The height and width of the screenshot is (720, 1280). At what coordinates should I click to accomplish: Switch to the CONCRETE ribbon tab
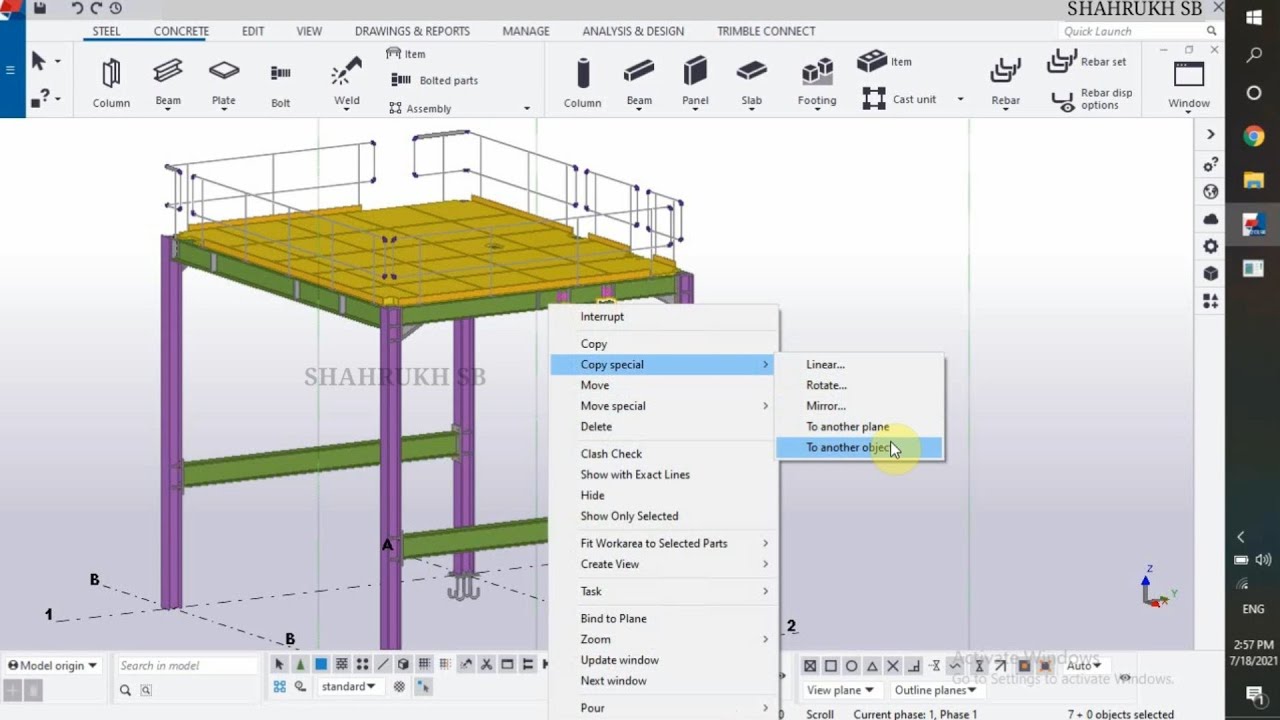click(x=181, y=31)
